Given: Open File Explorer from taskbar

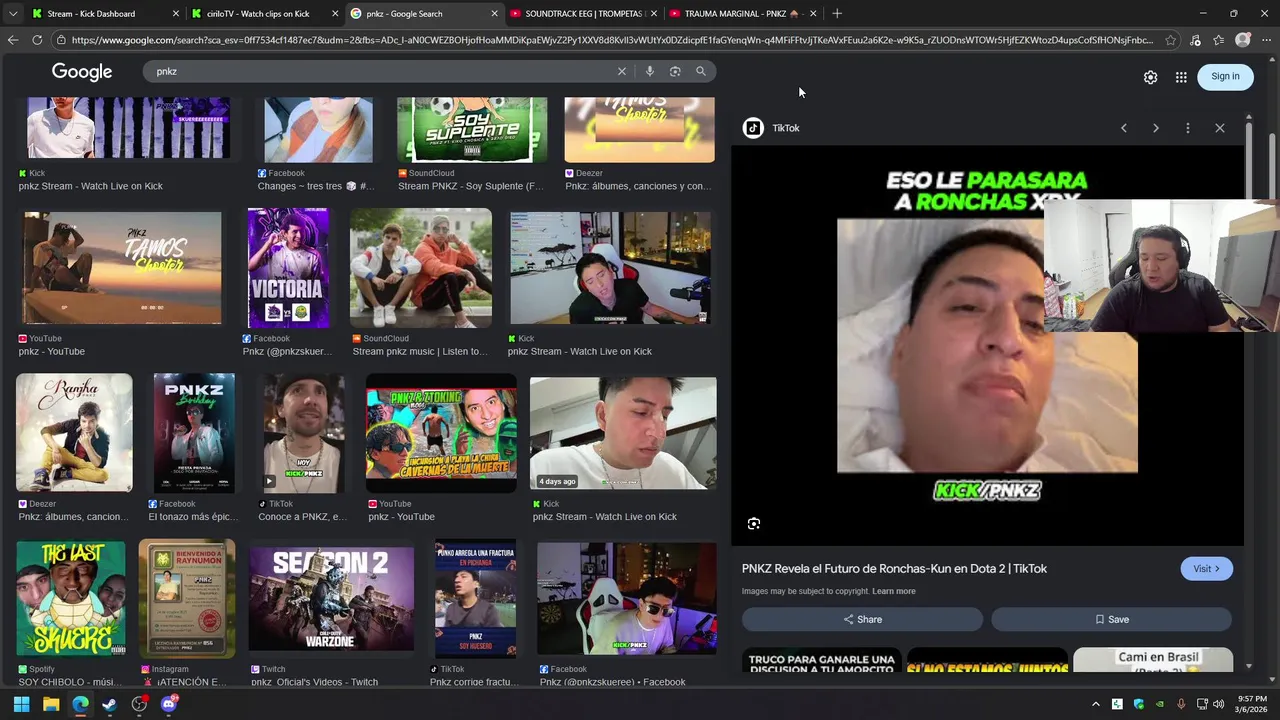Looking at the screenshot, I should (51, 704).
